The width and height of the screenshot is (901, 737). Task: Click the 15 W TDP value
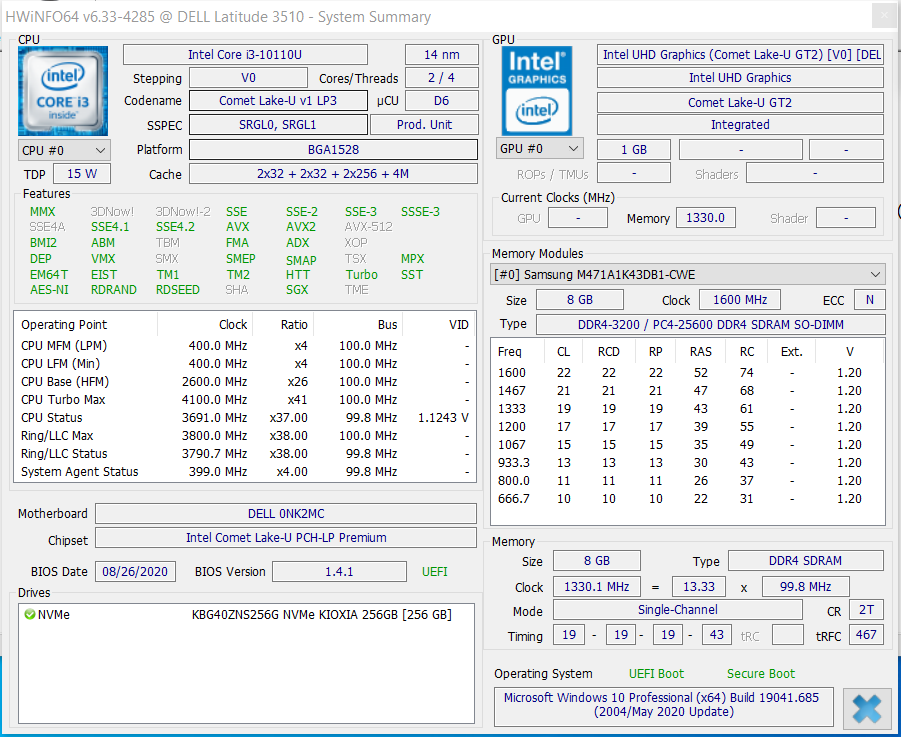(x=82, y=174)
